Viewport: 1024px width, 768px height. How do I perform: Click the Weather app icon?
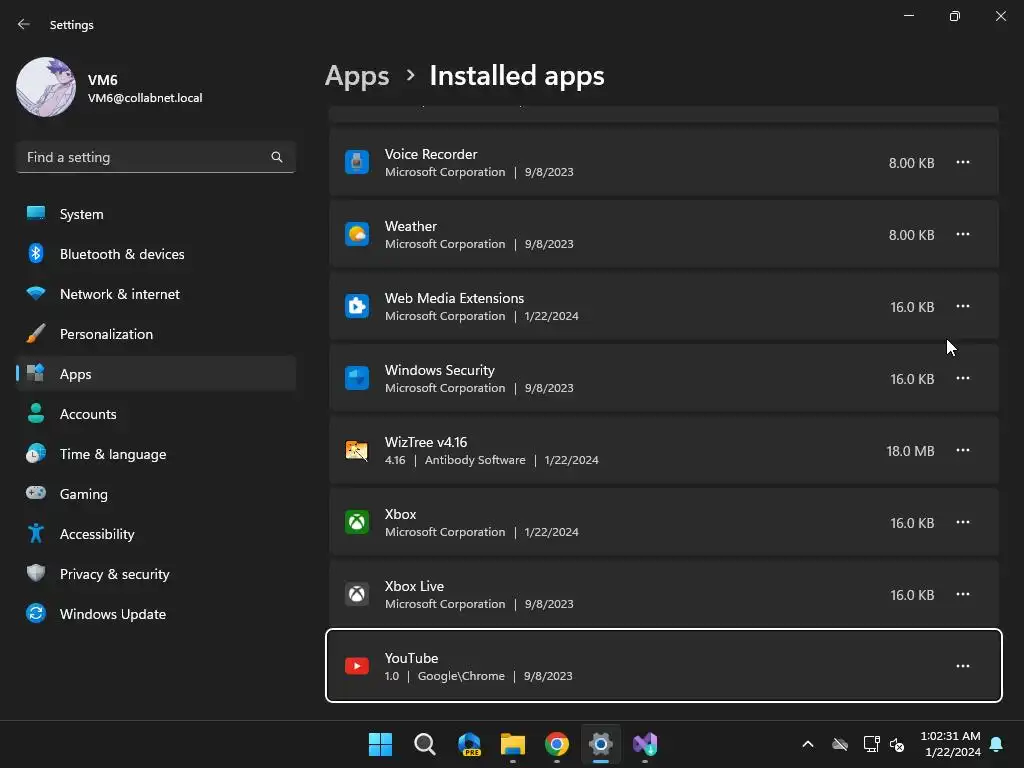357,234
